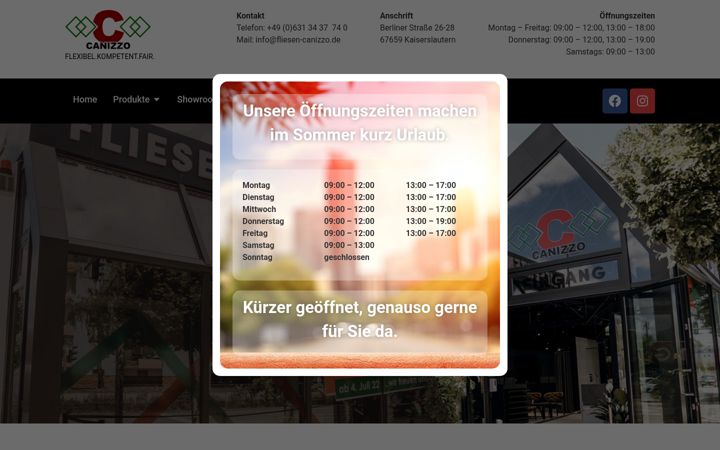
Task: Open the Produkte menu item
Action: (x=131, y=100)
